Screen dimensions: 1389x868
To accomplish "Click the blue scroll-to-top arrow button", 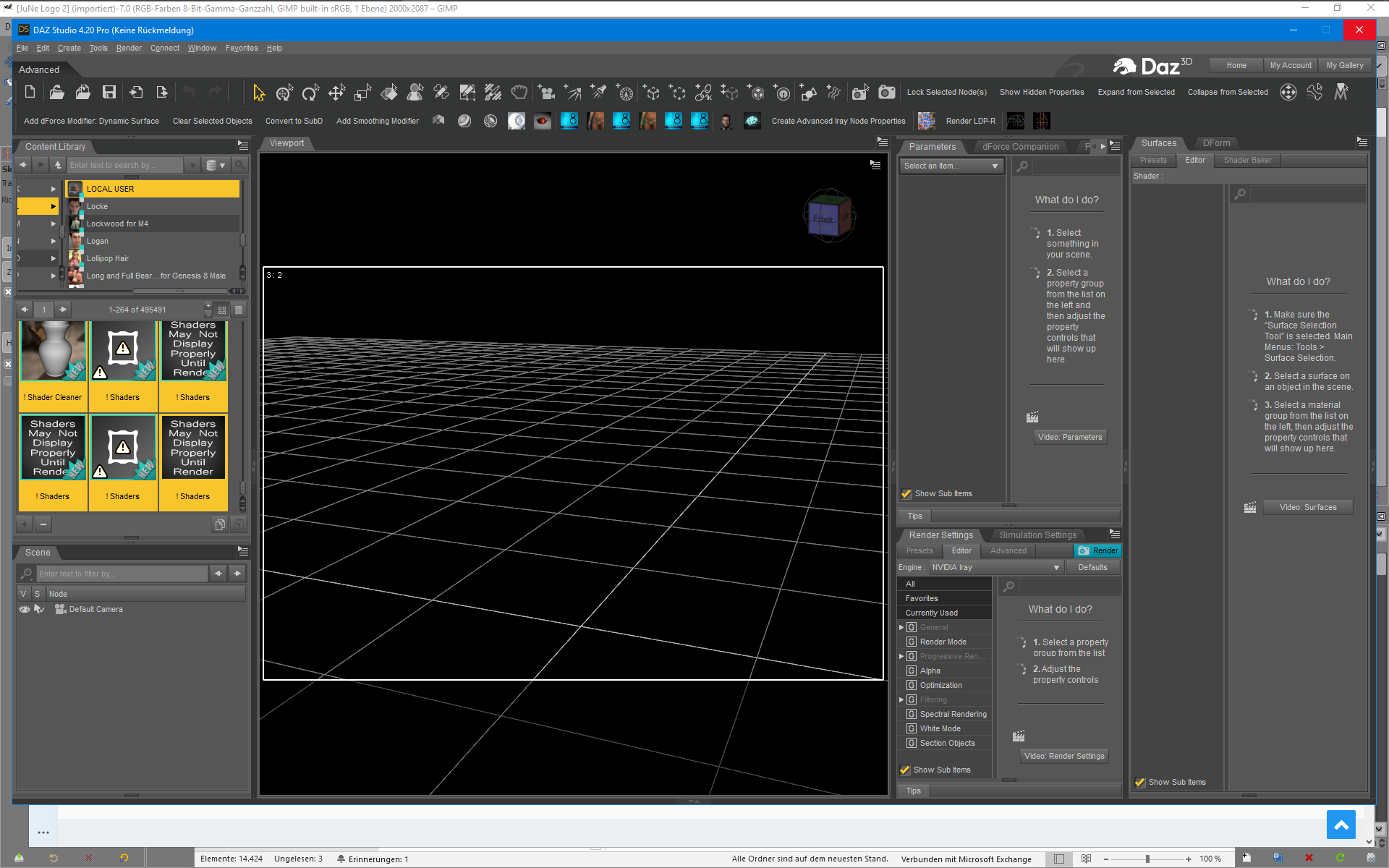I will pyautogui.click(x=1341, y=825).
